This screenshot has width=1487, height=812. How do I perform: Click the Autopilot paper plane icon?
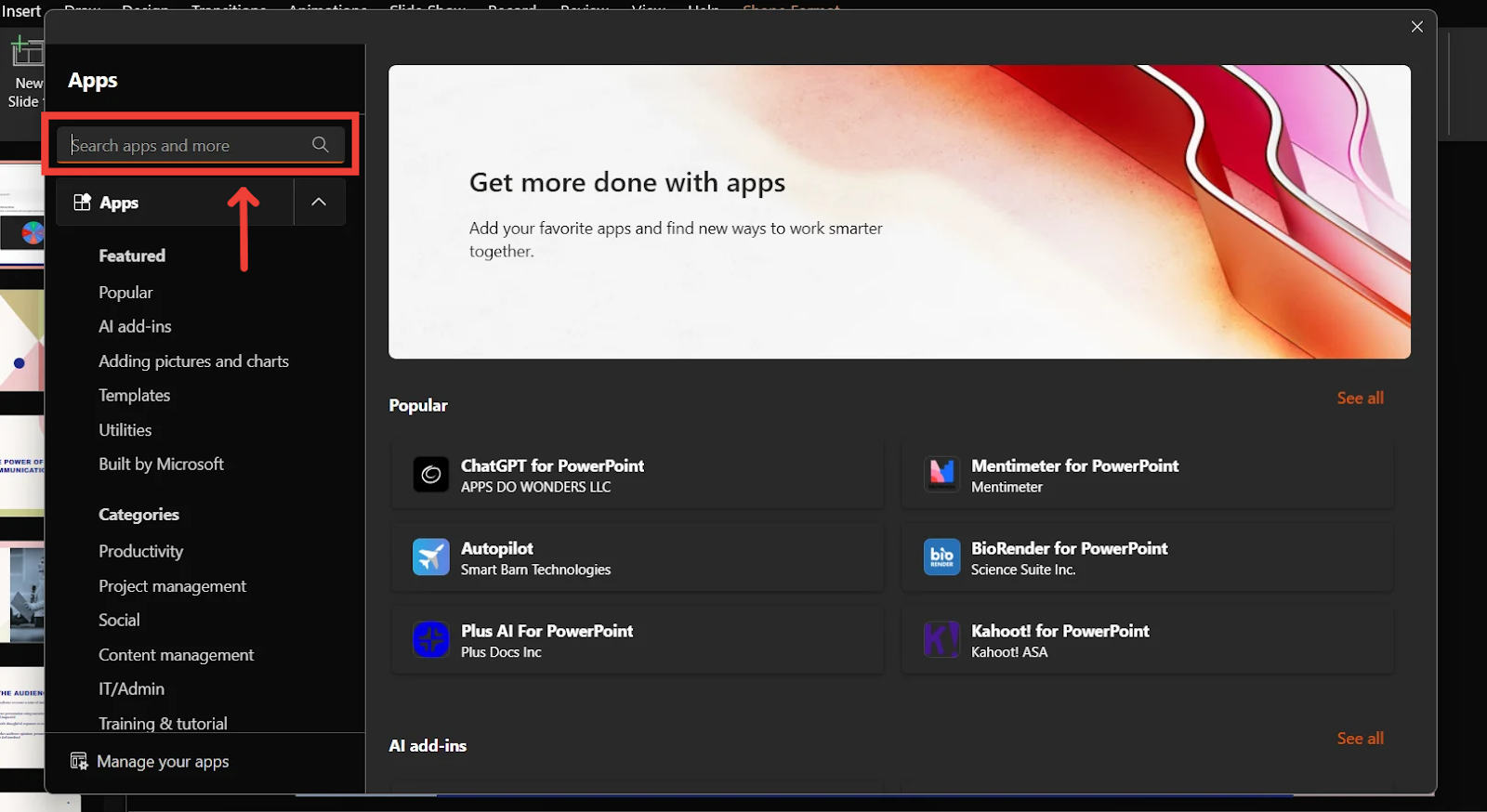[430, 557]
